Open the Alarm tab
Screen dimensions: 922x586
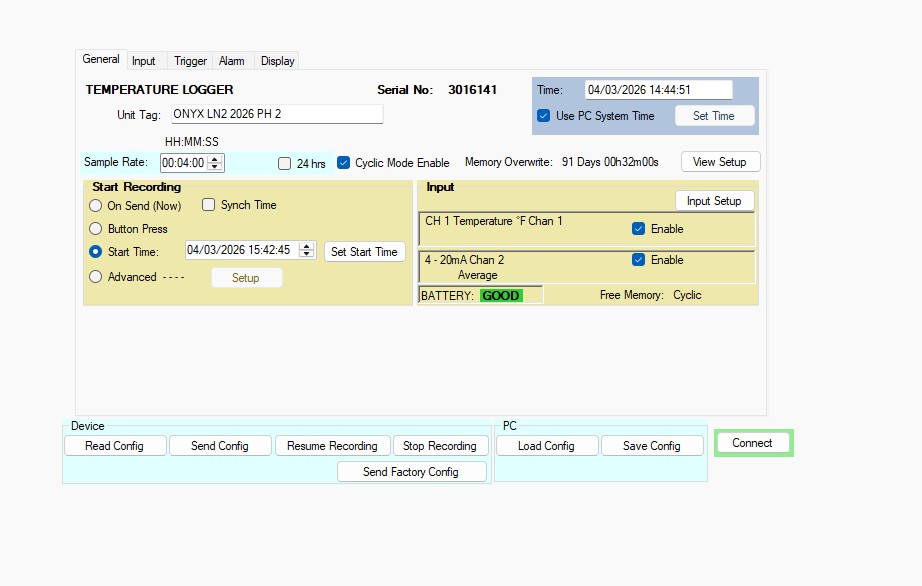(231, 60)
